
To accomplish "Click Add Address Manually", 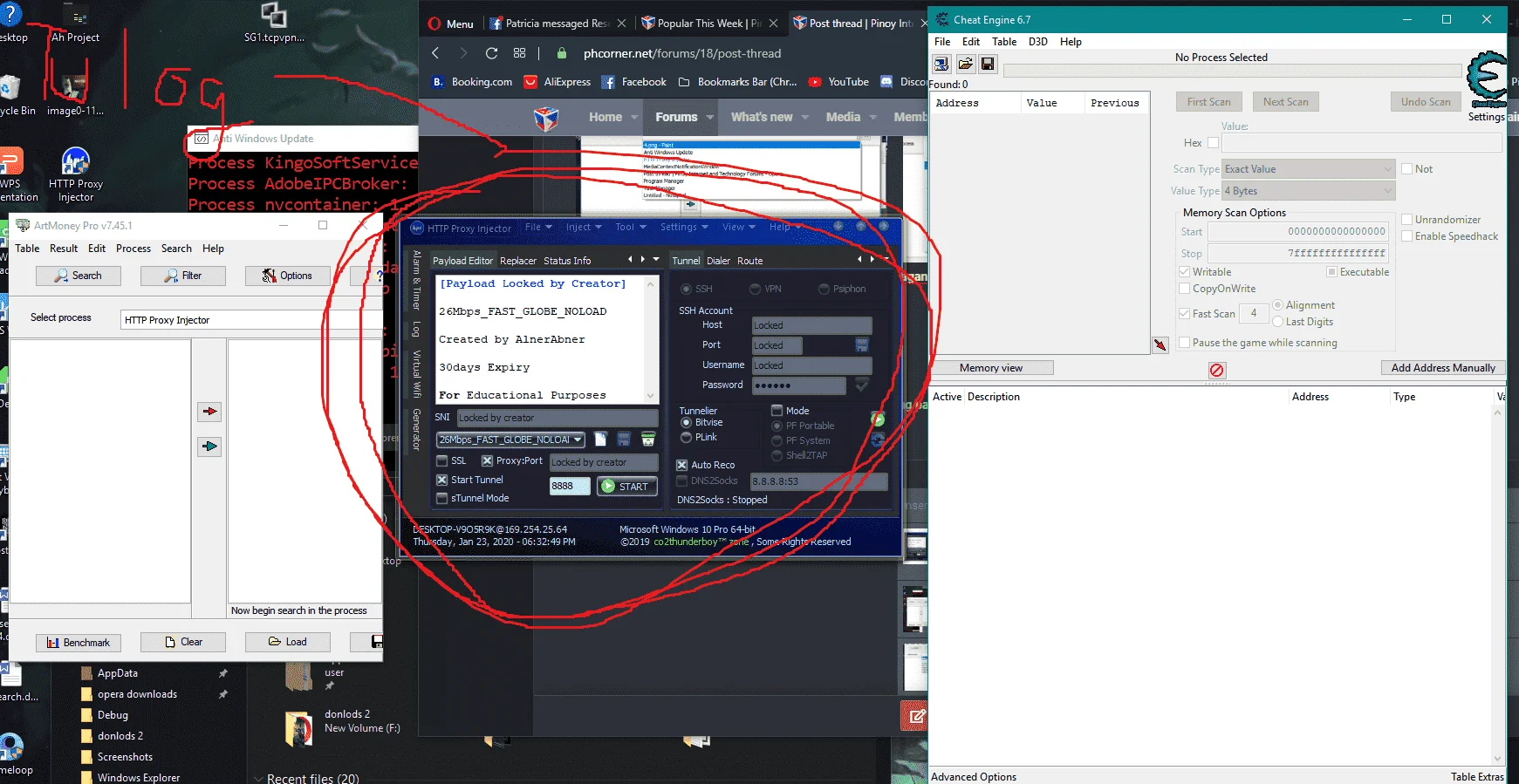I will pos(1443,368).
